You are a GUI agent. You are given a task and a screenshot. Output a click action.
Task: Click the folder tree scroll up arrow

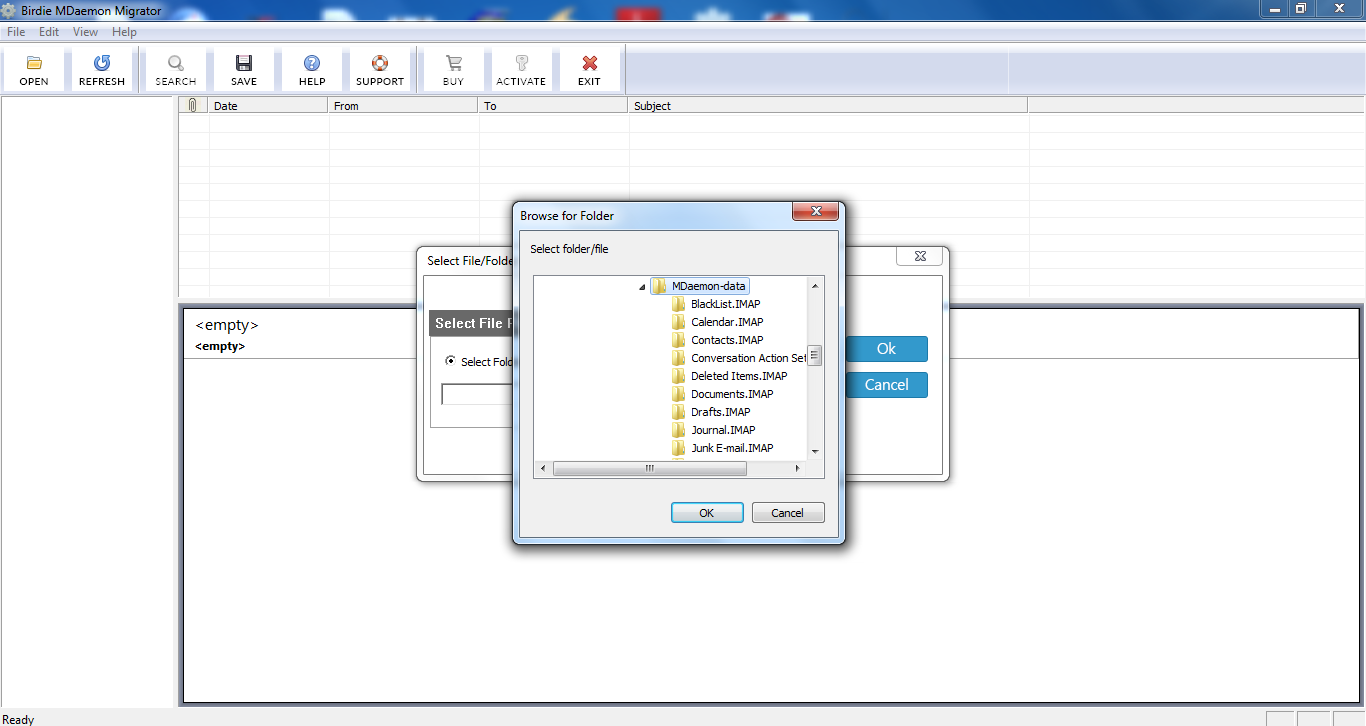(815, 286)
